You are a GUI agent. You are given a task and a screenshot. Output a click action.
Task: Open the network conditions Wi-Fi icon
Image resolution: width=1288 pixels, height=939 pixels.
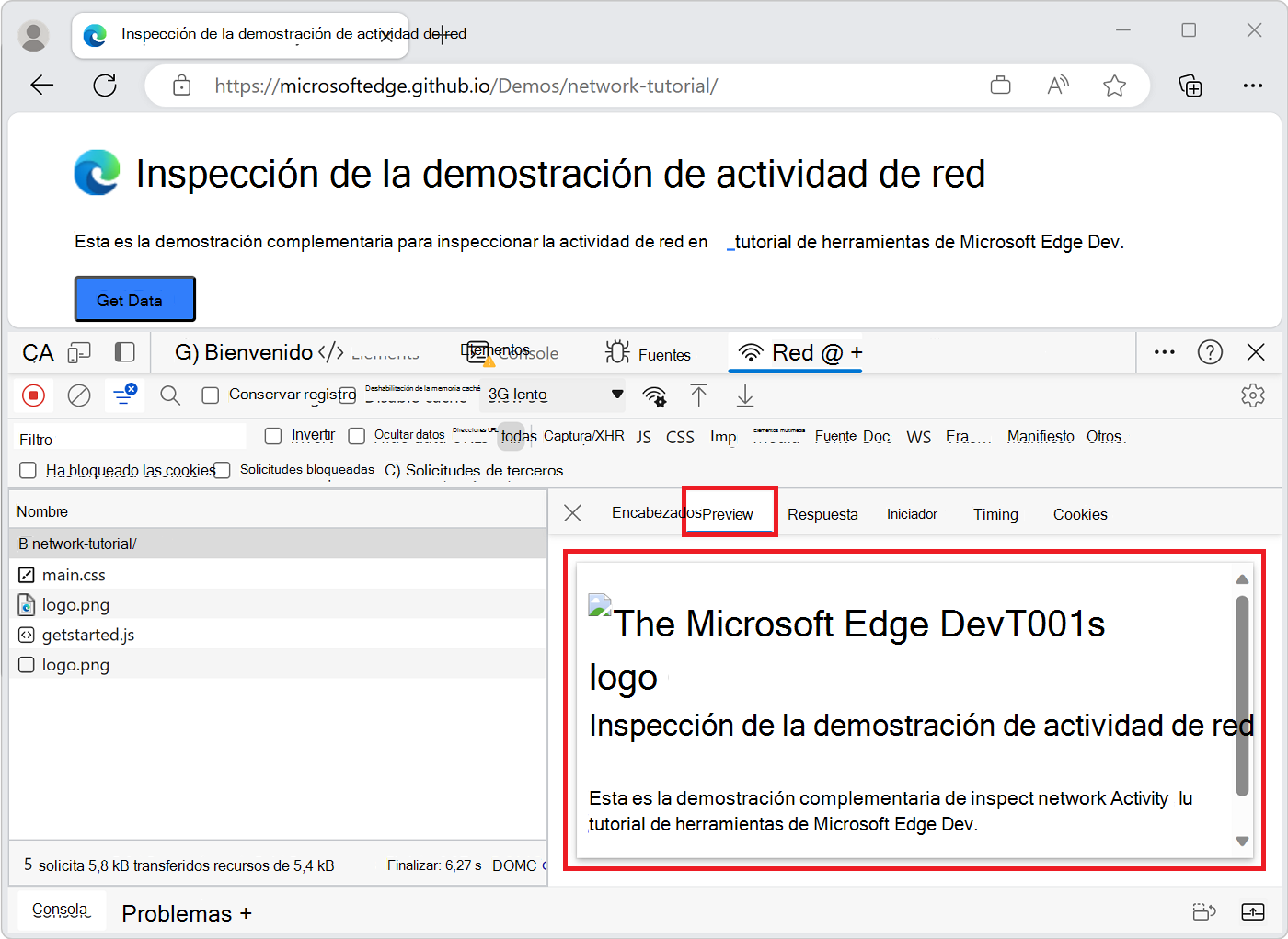pos(654,396)
